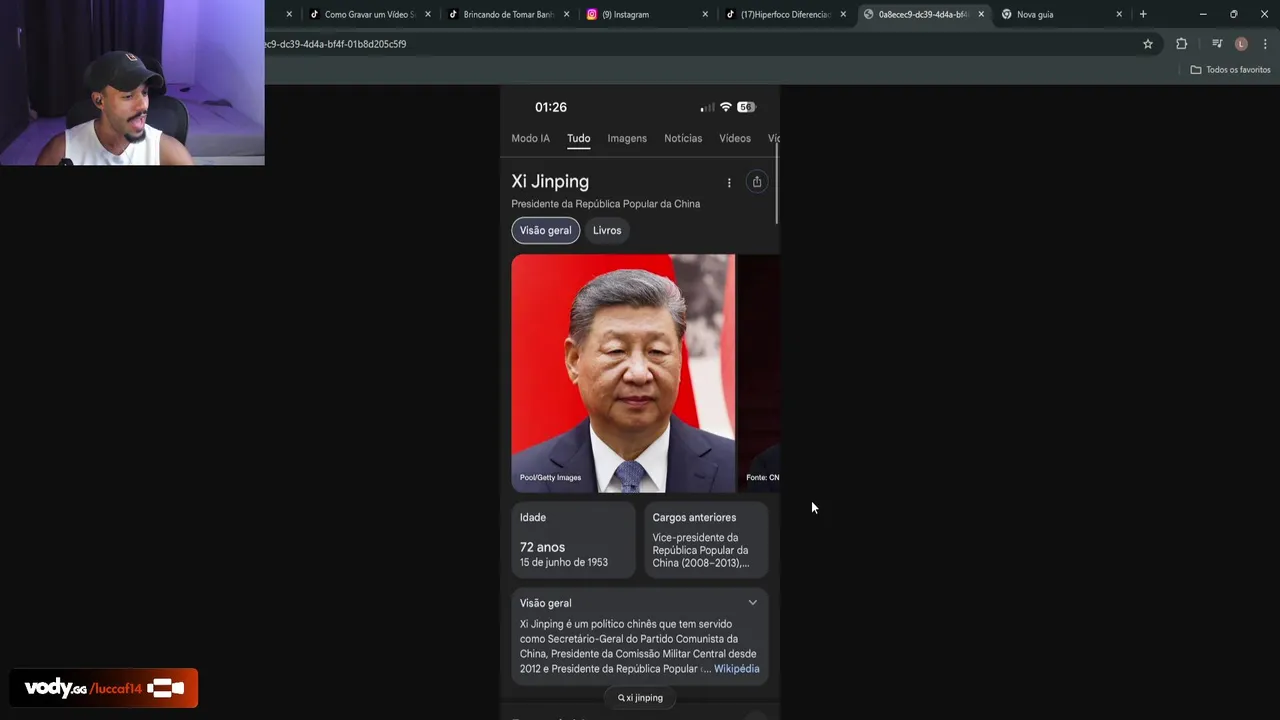1280x720 pixels.
Task: Select the 'Vídeos' search tab
Action: tap(735, 138)
